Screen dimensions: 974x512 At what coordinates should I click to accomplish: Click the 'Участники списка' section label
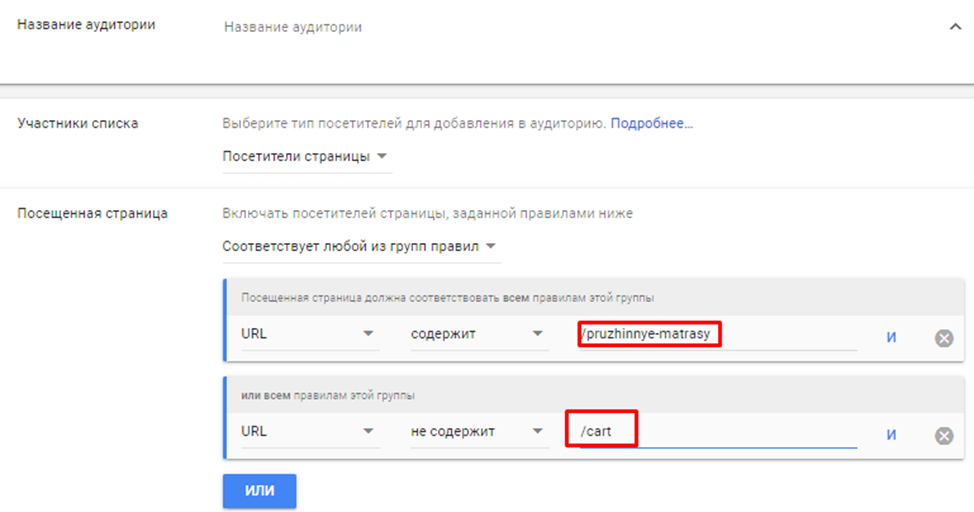[x=78, y=123]
